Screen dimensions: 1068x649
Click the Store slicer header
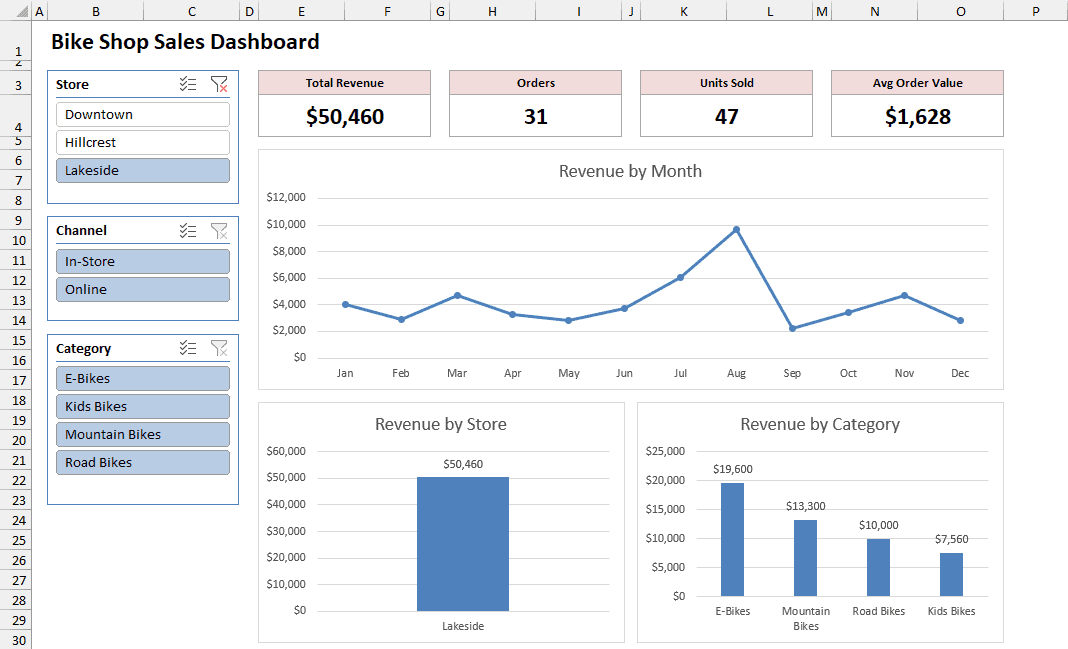coord(72,84)
